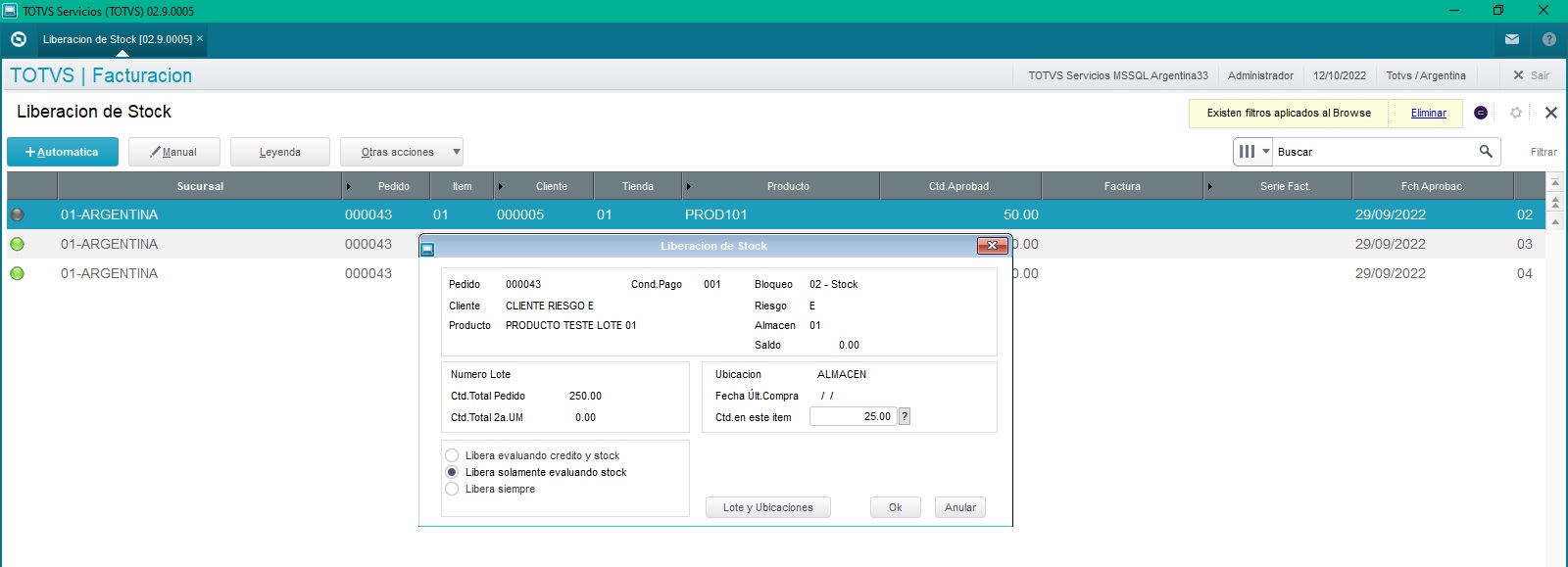Click the Administrador user label

coord(1260,75)
